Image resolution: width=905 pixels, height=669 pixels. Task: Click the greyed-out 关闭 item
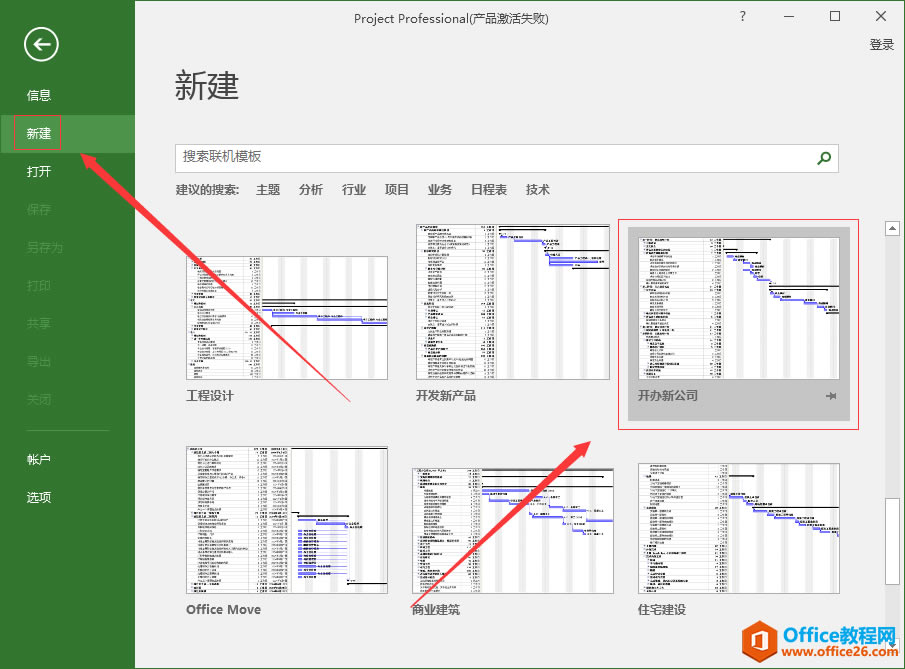pyautogui.click(x=39, y=399)
